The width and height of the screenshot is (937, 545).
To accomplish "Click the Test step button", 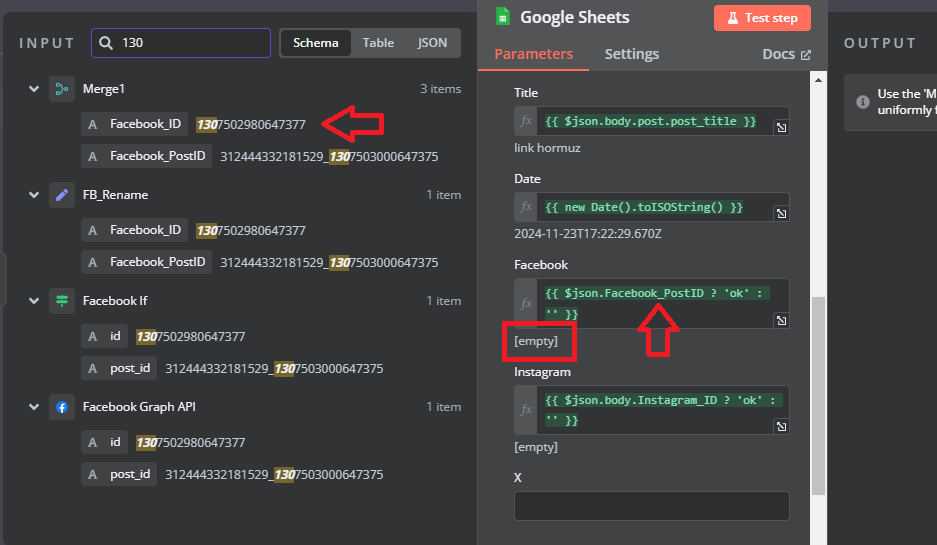I will (762, 18).
